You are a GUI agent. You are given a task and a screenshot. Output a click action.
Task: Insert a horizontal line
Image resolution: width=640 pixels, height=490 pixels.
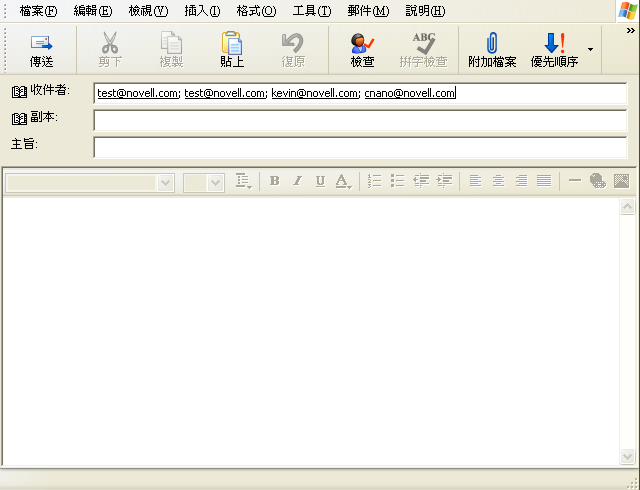coord(575,180)
